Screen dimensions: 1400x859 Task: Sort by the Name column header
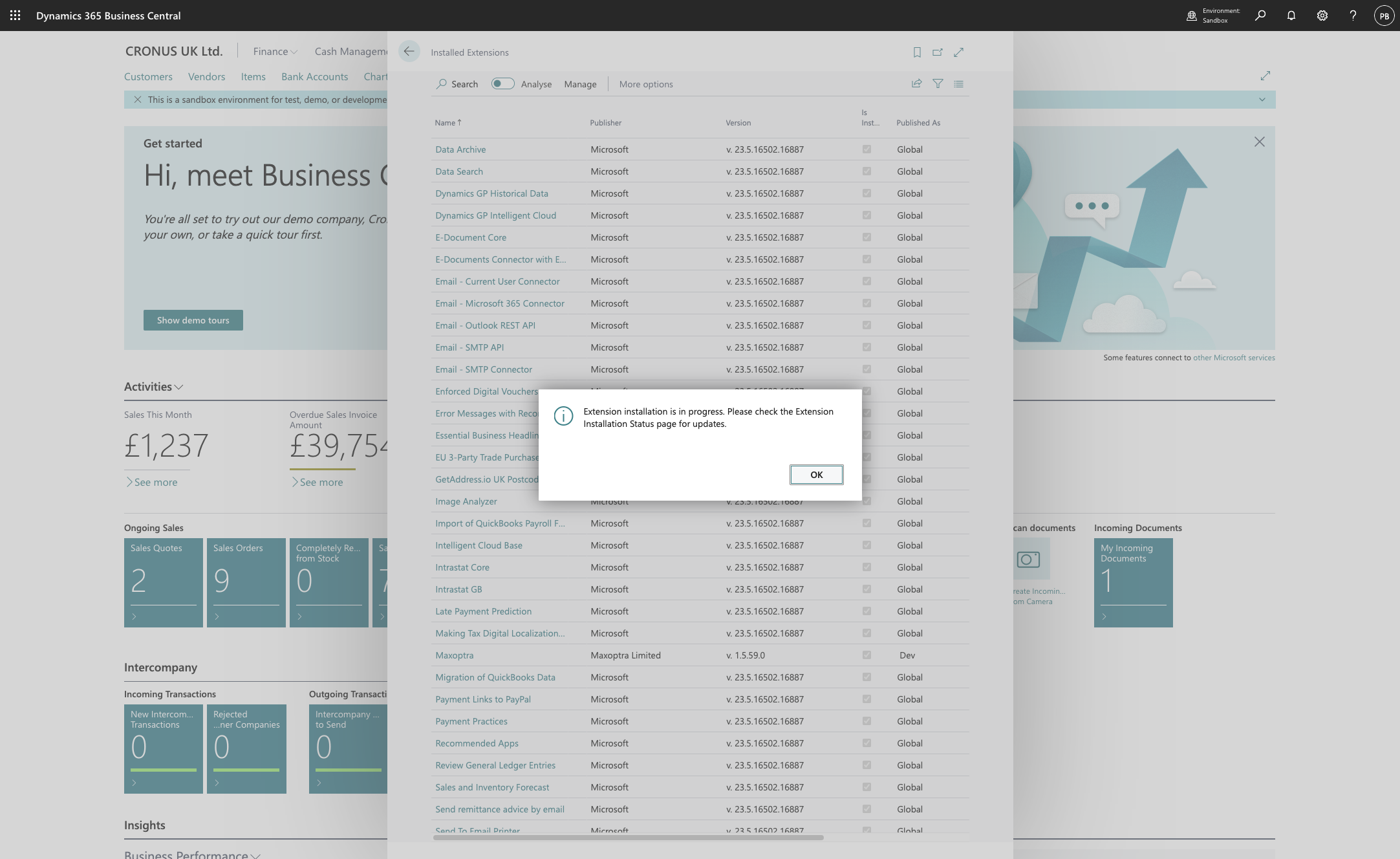(447, 122)
